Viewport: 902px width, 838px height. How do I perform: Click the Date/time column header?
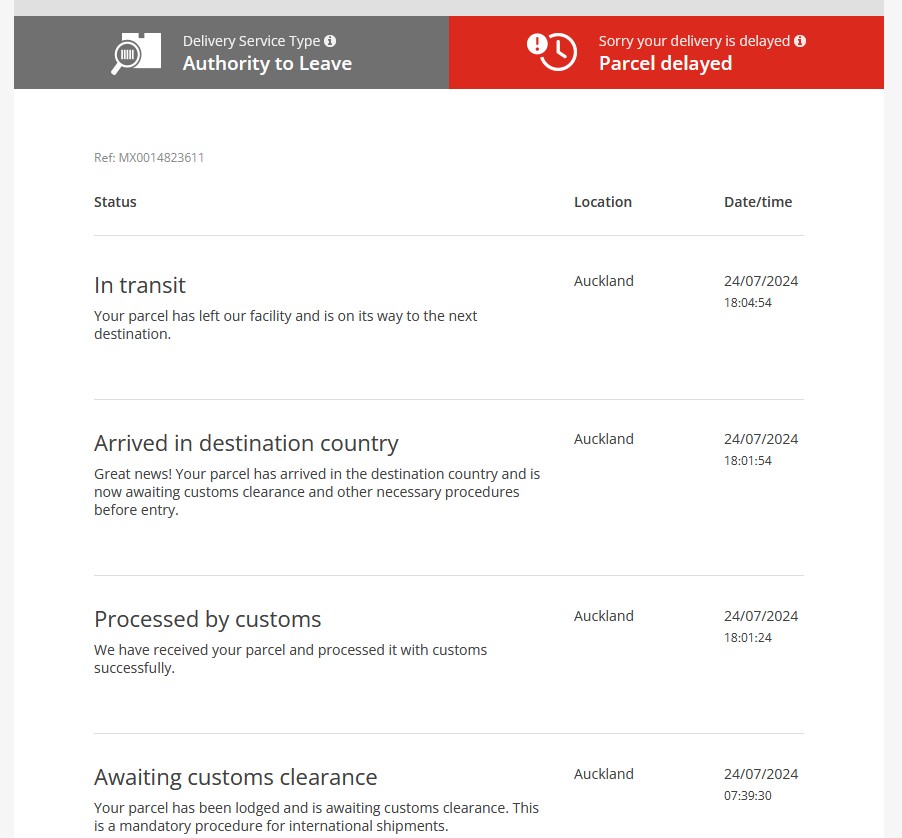pos(757,202)
